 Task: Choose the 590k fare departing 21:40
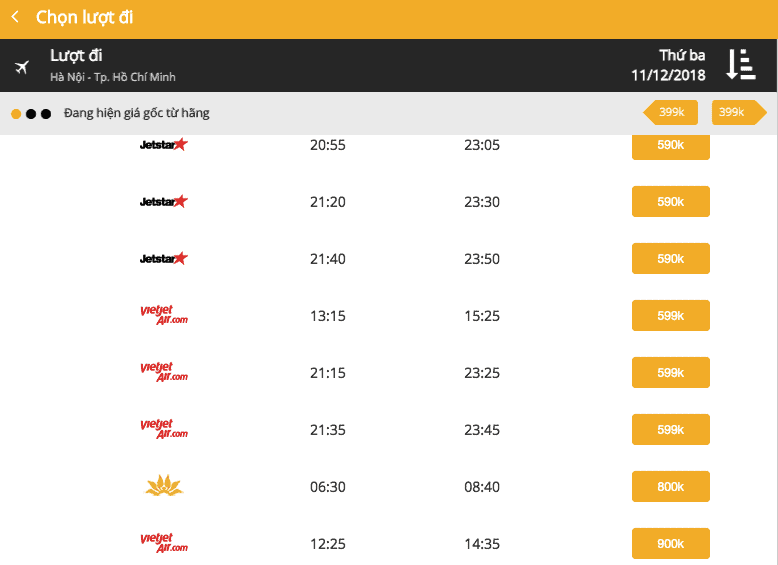671,258
